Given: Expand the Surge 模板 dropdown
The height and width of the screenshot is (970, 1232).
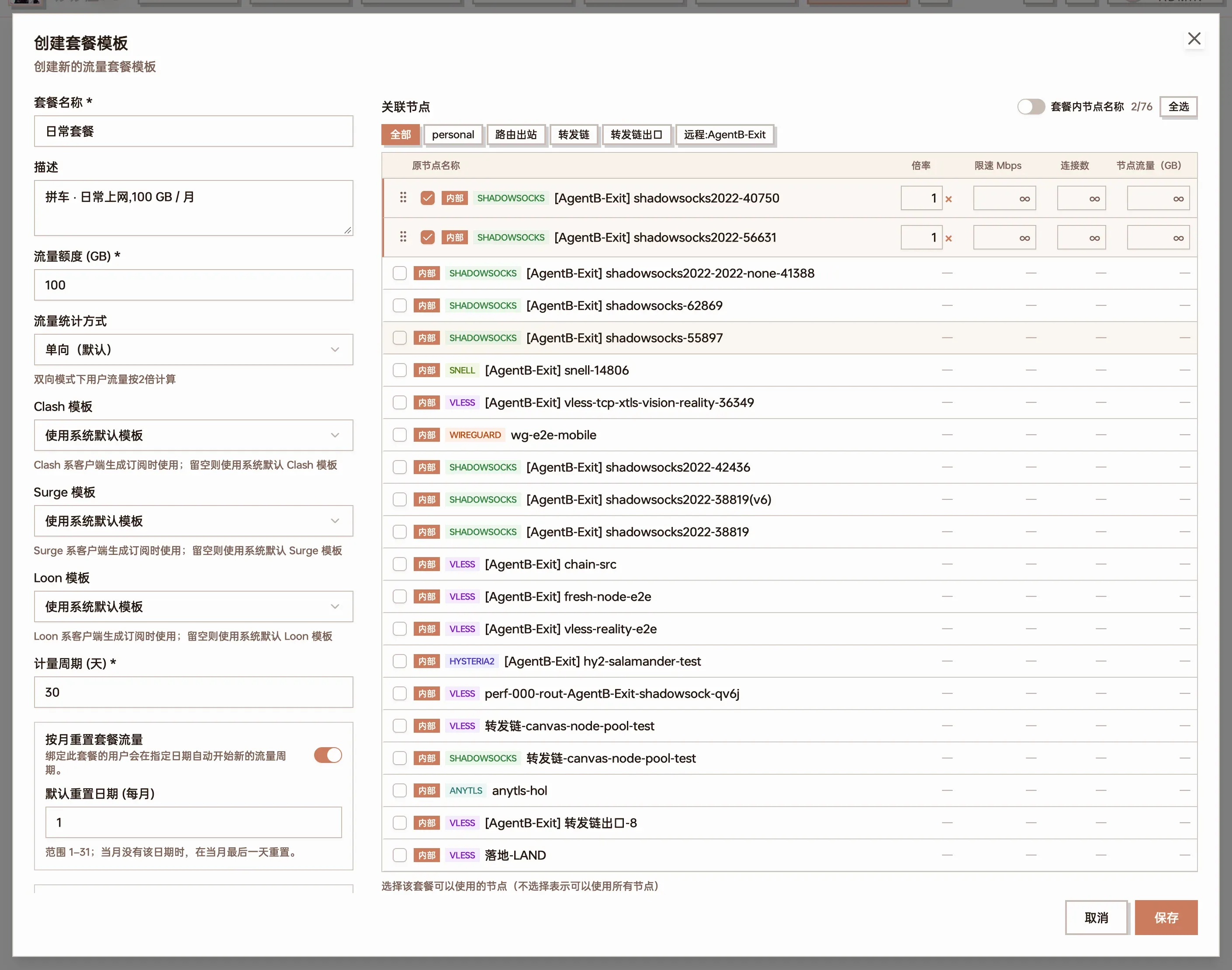Looking at the screenshot, I should coord(194,521).
